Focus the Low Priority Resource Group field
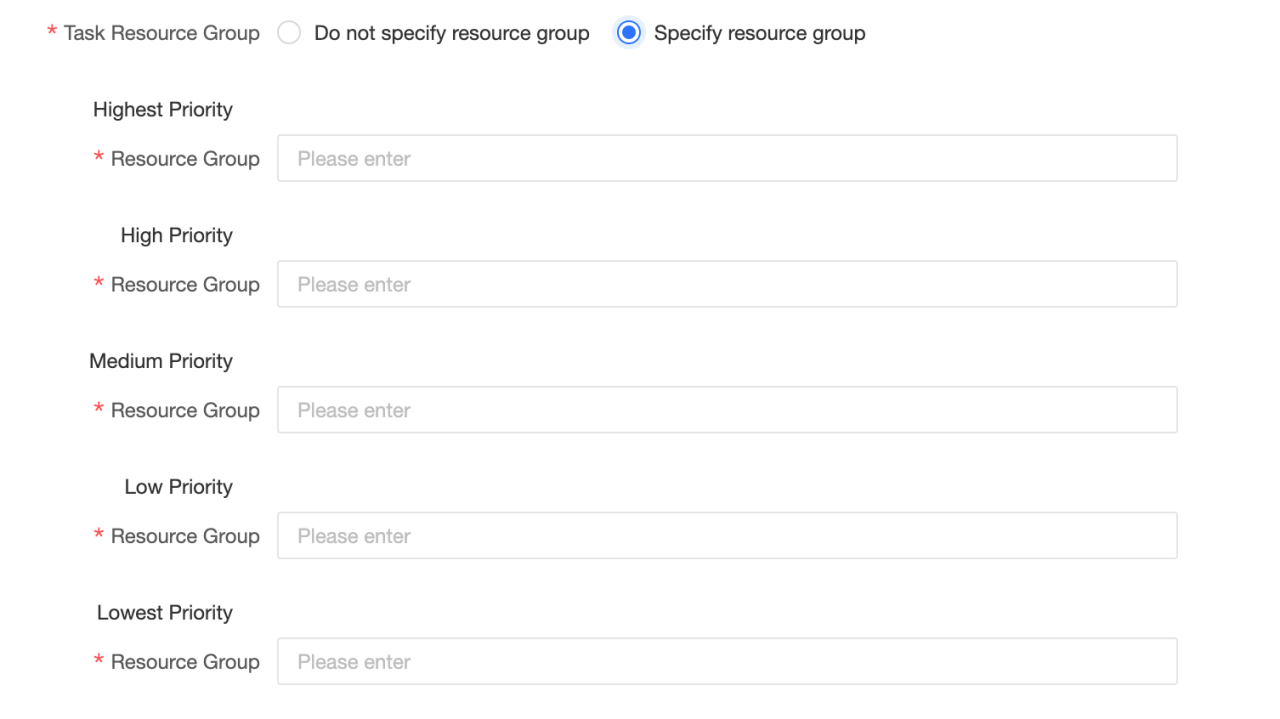The height and width of the screenshot is (719, 1280). 727,537
